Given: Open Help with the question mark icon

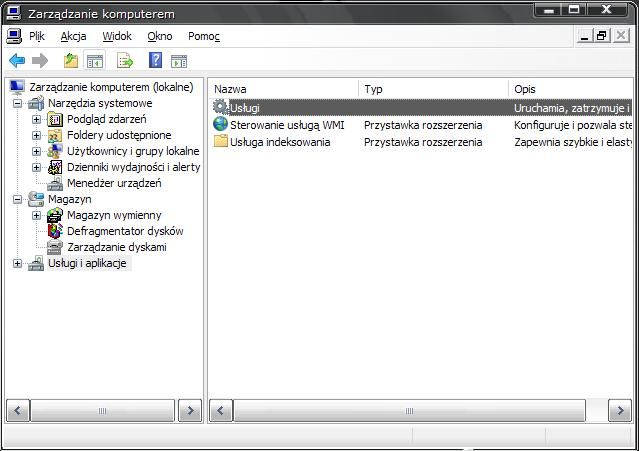Looking at the screenshot, I should click(x=155, y=61).
